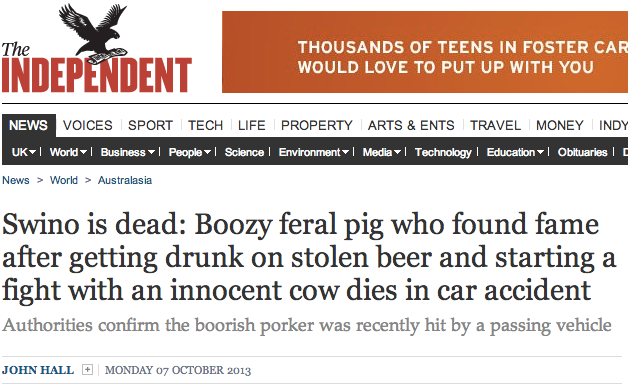Open the TRAVEL section

(x=495, y=125)
